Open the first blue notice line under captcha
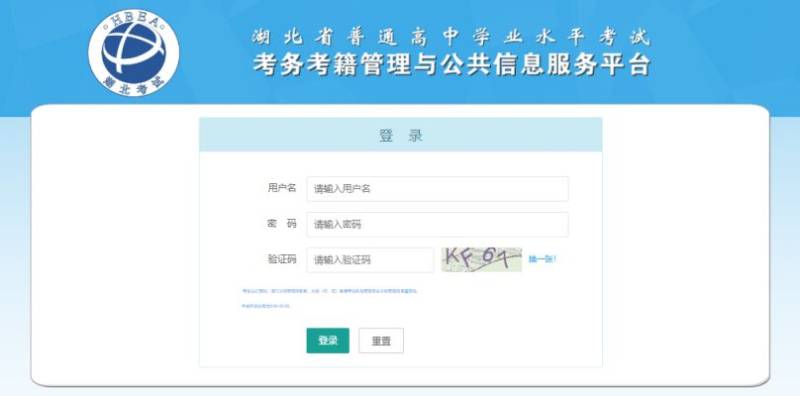Image resolution: width=800 pixels, height=396 pixels. click(x=330, y=291)
